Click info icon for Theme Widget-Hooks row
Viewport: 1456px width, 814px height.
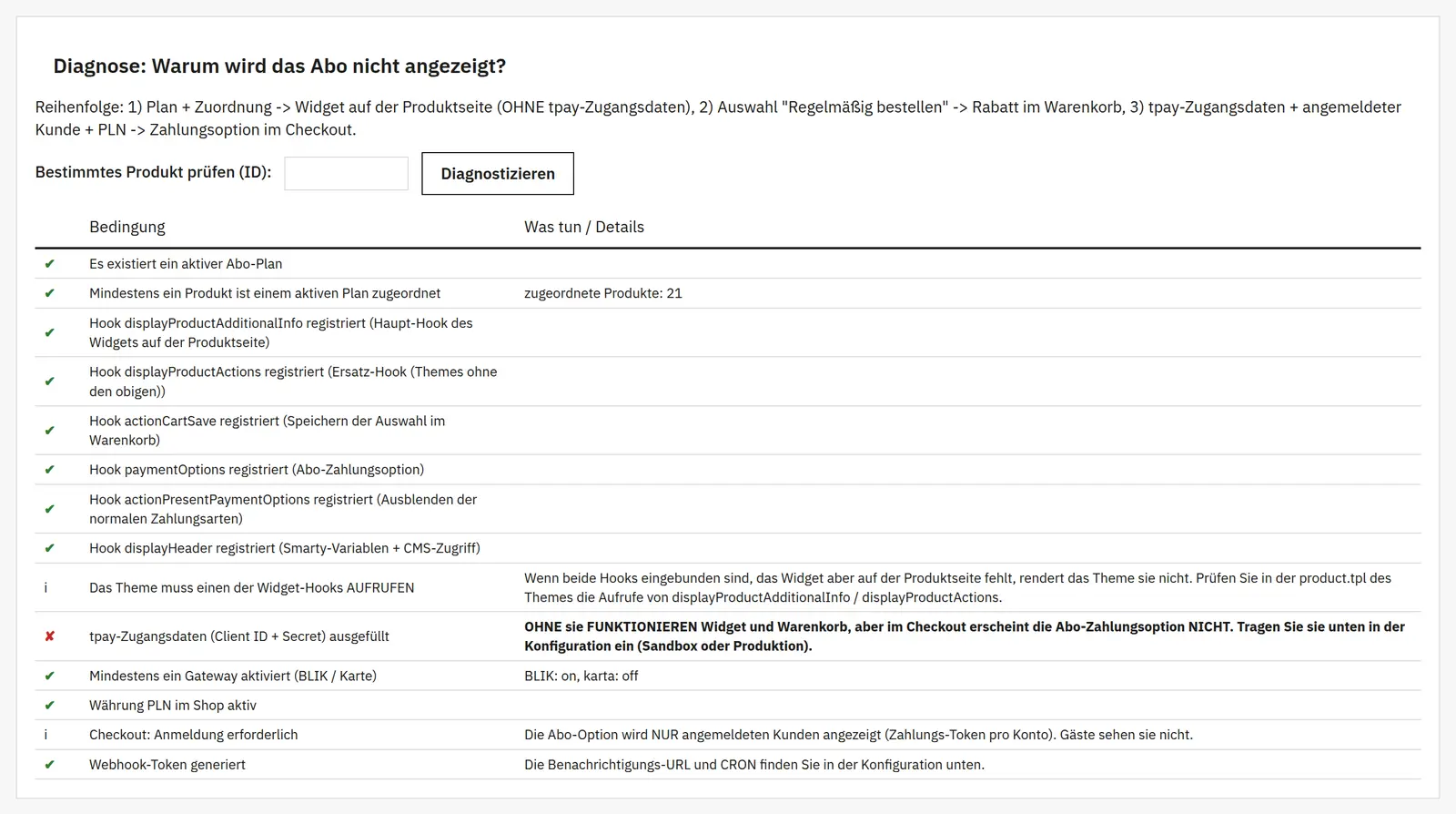click(x=45, y=588)
